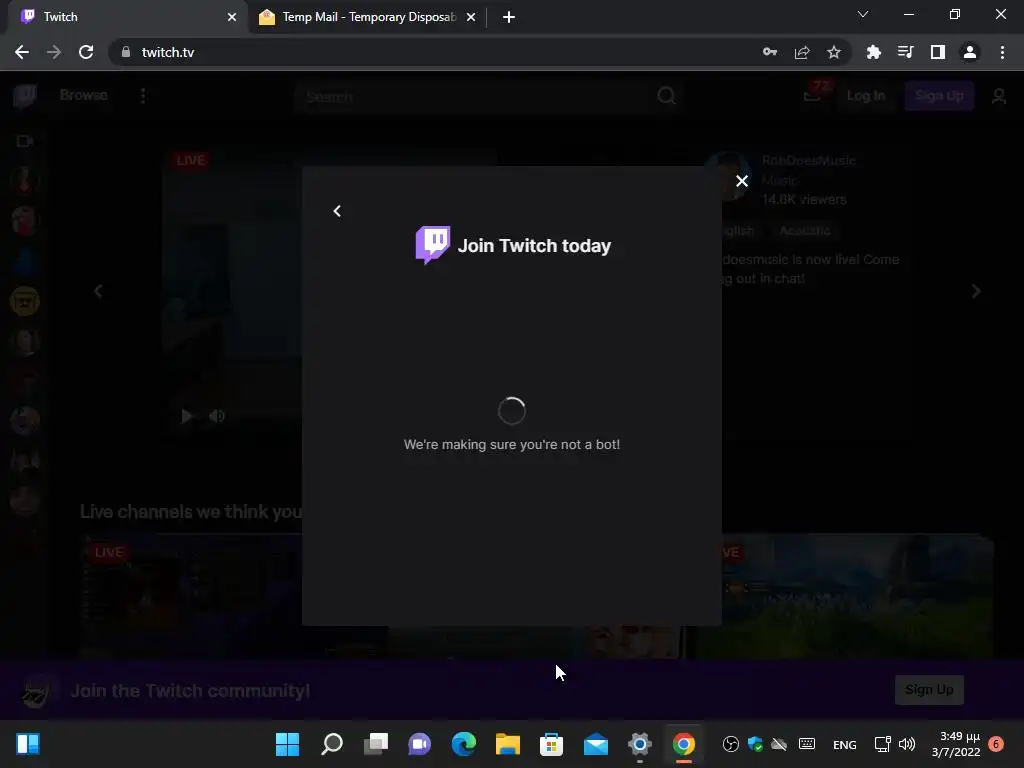
Task: Open the Twitch header three-dot more menu
Action: pos(143,96)
